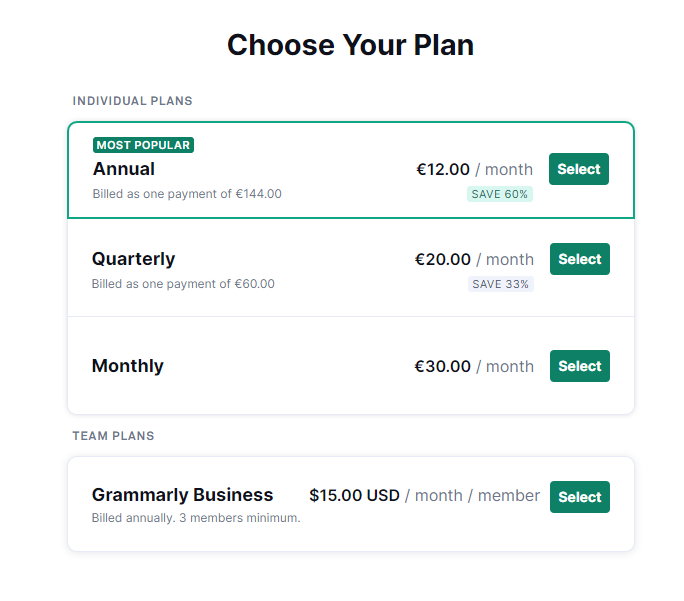The image size is (684, 601).
Task: Click the 'Billed as one payment of €144.00' note
Action: tap(187, 194)
